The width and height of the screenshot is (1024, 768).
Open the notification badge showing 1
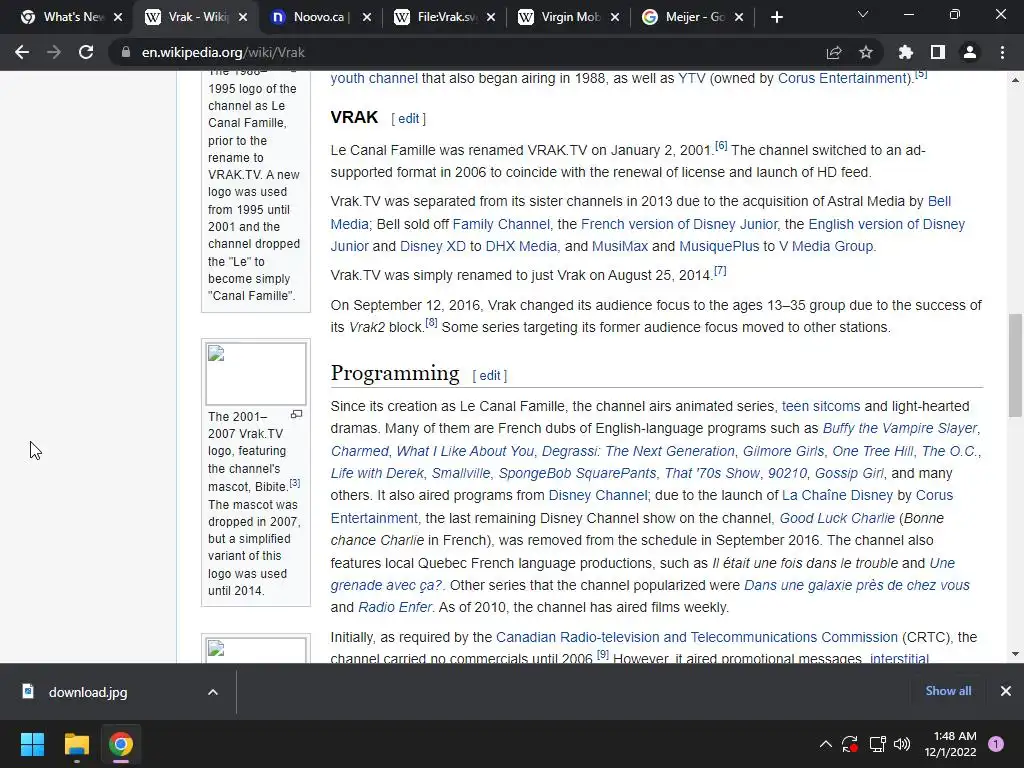[996, 744]
